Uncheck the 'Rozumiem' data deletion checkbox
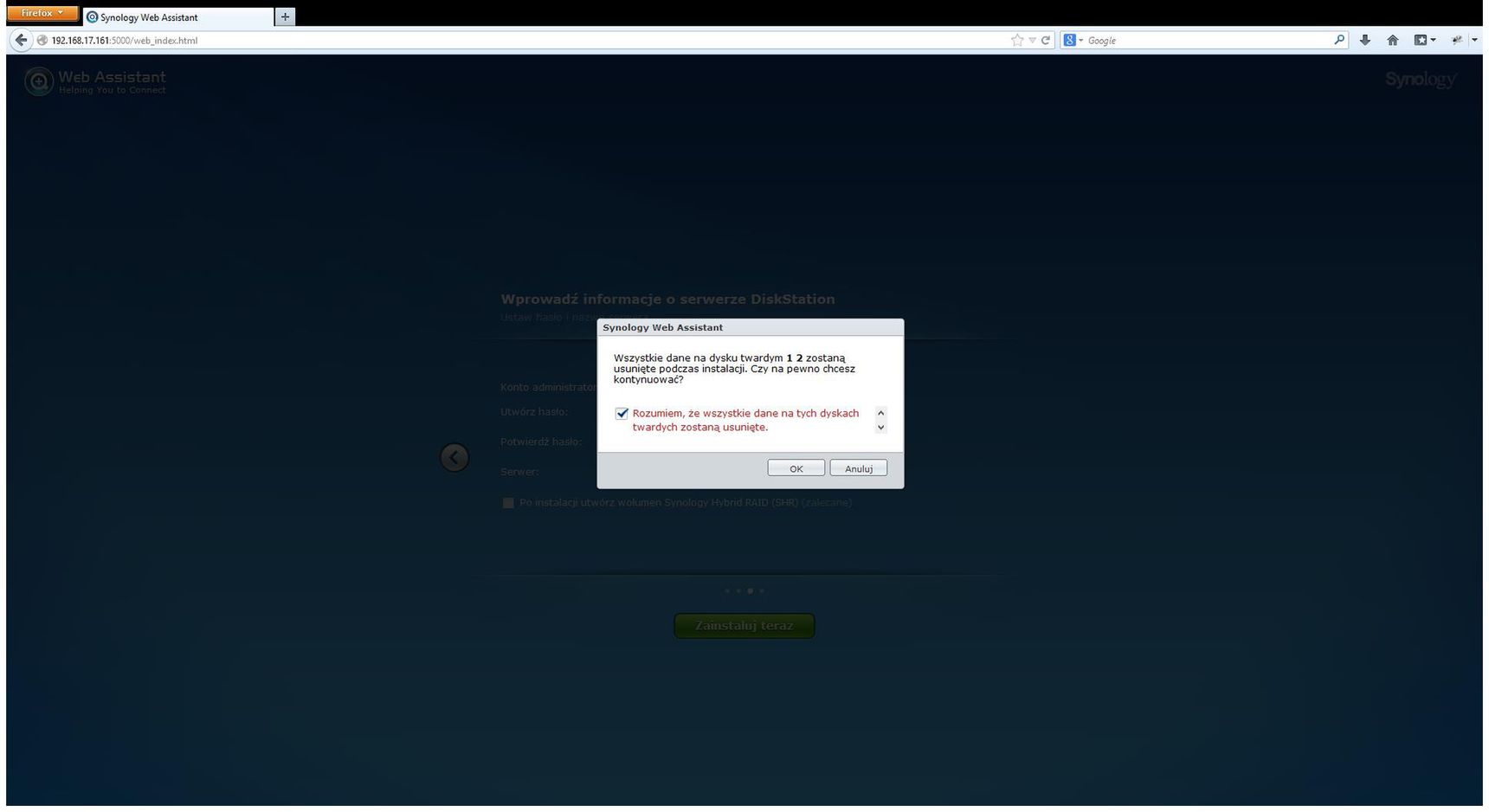This screenshot has width=1489, height=812. (x=622, y=414)
